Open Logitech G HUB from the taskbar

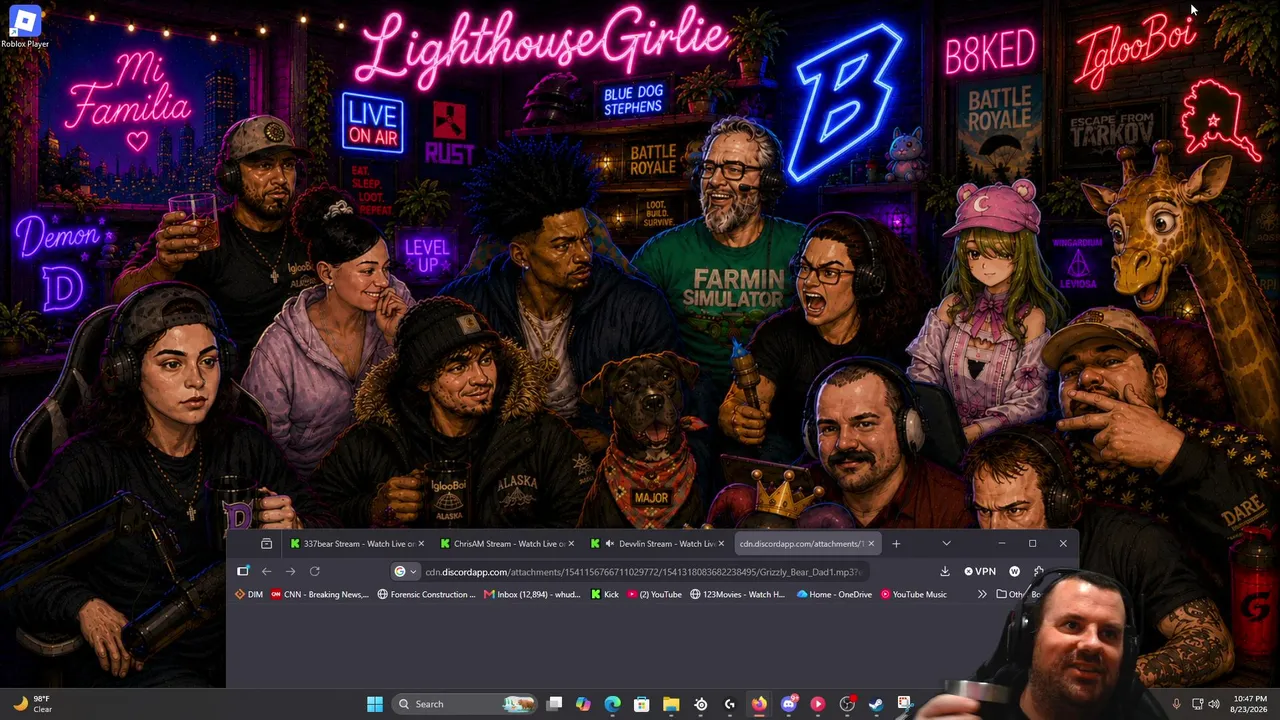[730, 704]
